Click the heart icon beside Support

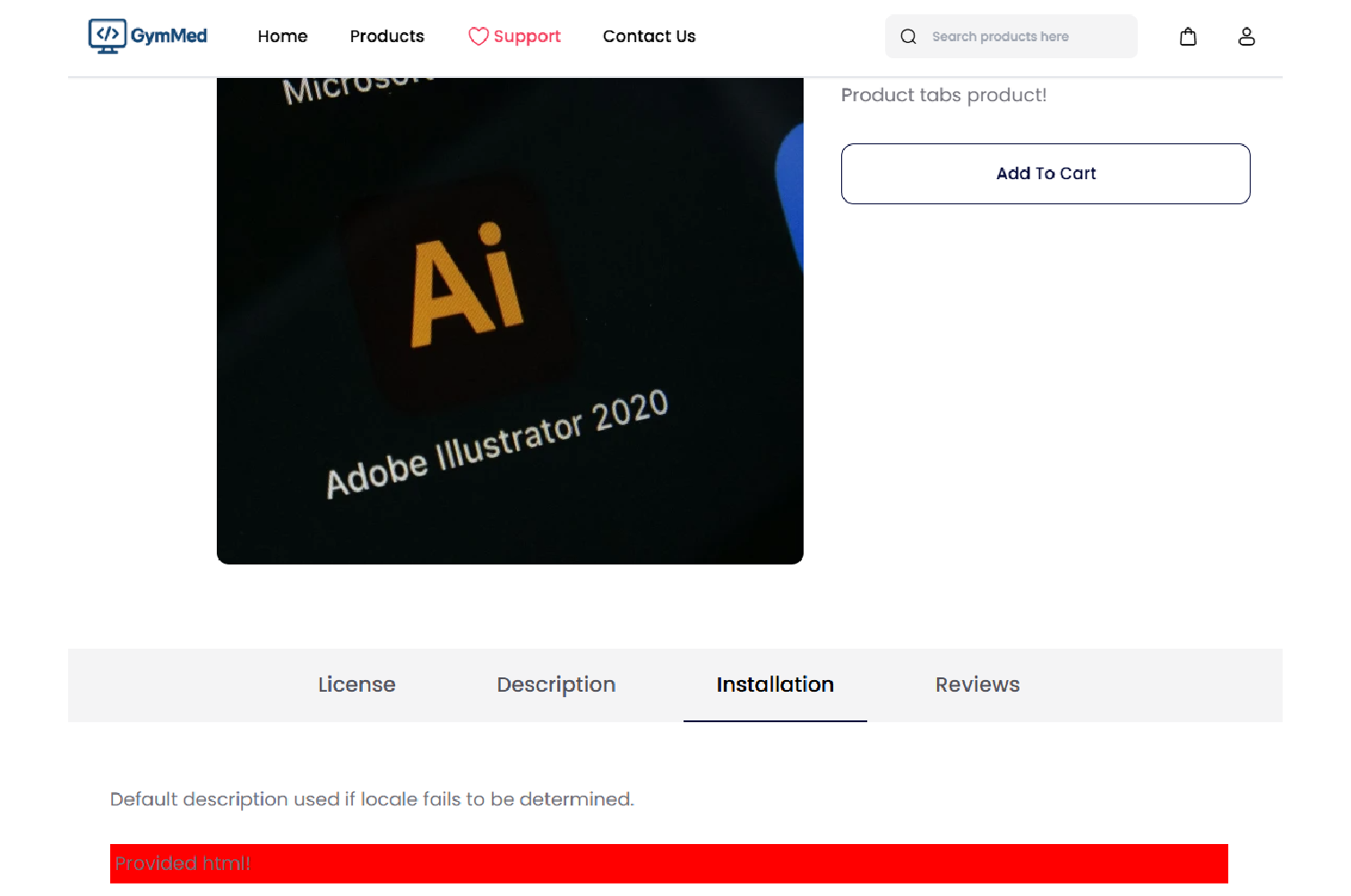click(478, 37)
